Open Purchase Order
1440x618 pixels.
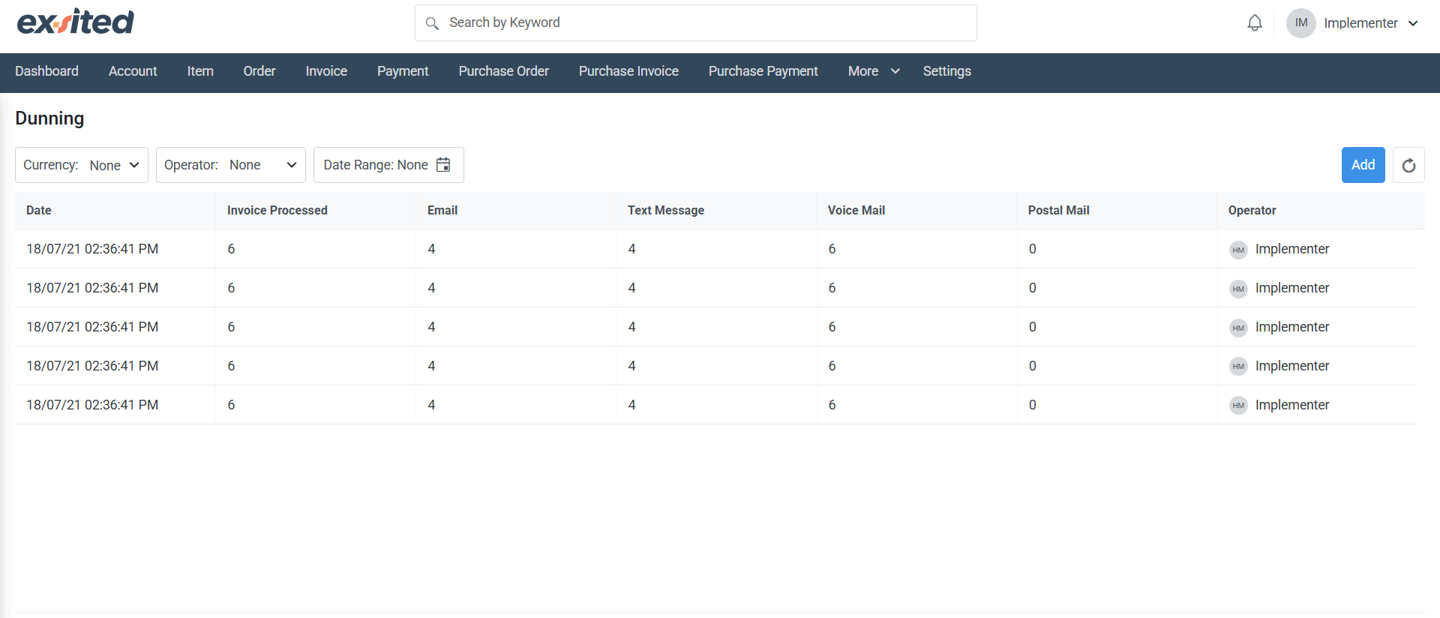click(x=504, y=71)
